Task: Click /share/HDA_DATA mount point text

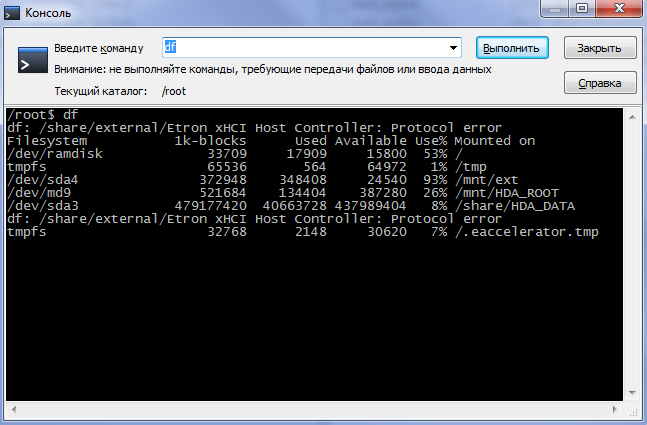Action: click(x=515, y=205)
